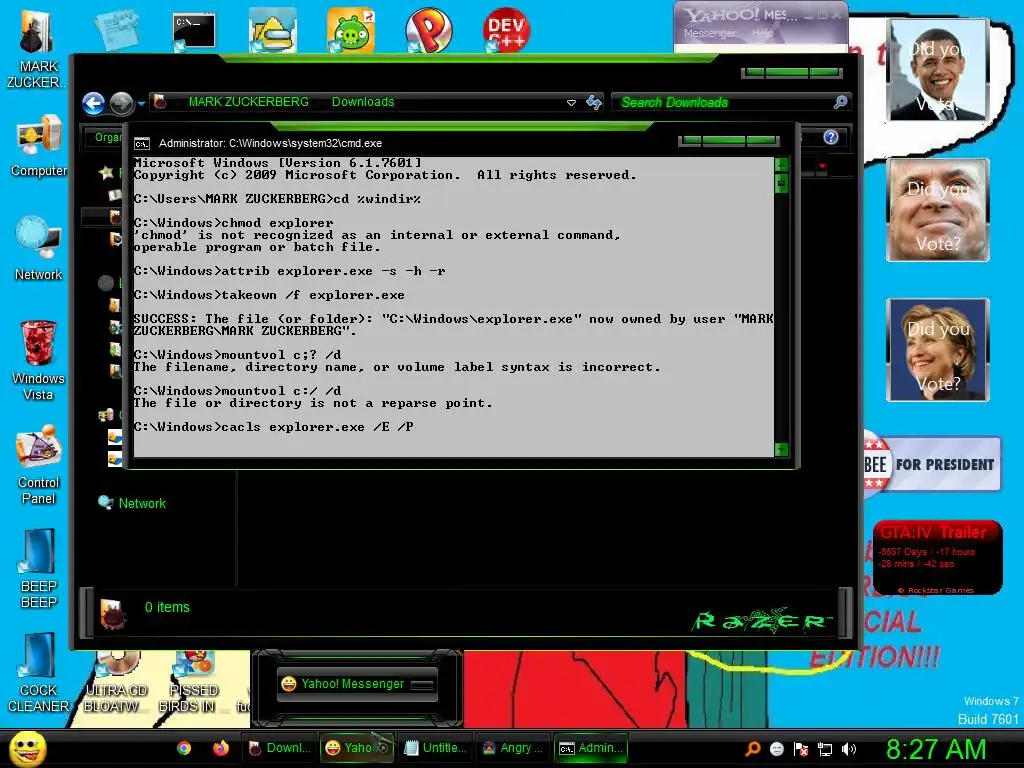Click the Forward arrow in Downloads explorer
This screenshot has width=1024, height=768.
pyautogui.click(x=121, y=103)
